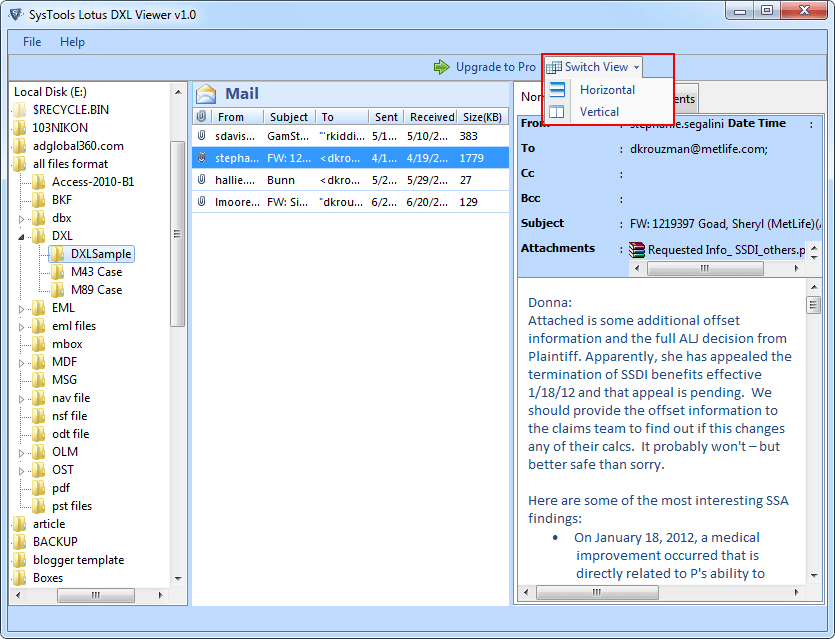
Task: Expand the dbx folder node
Action: pos(21,219)
